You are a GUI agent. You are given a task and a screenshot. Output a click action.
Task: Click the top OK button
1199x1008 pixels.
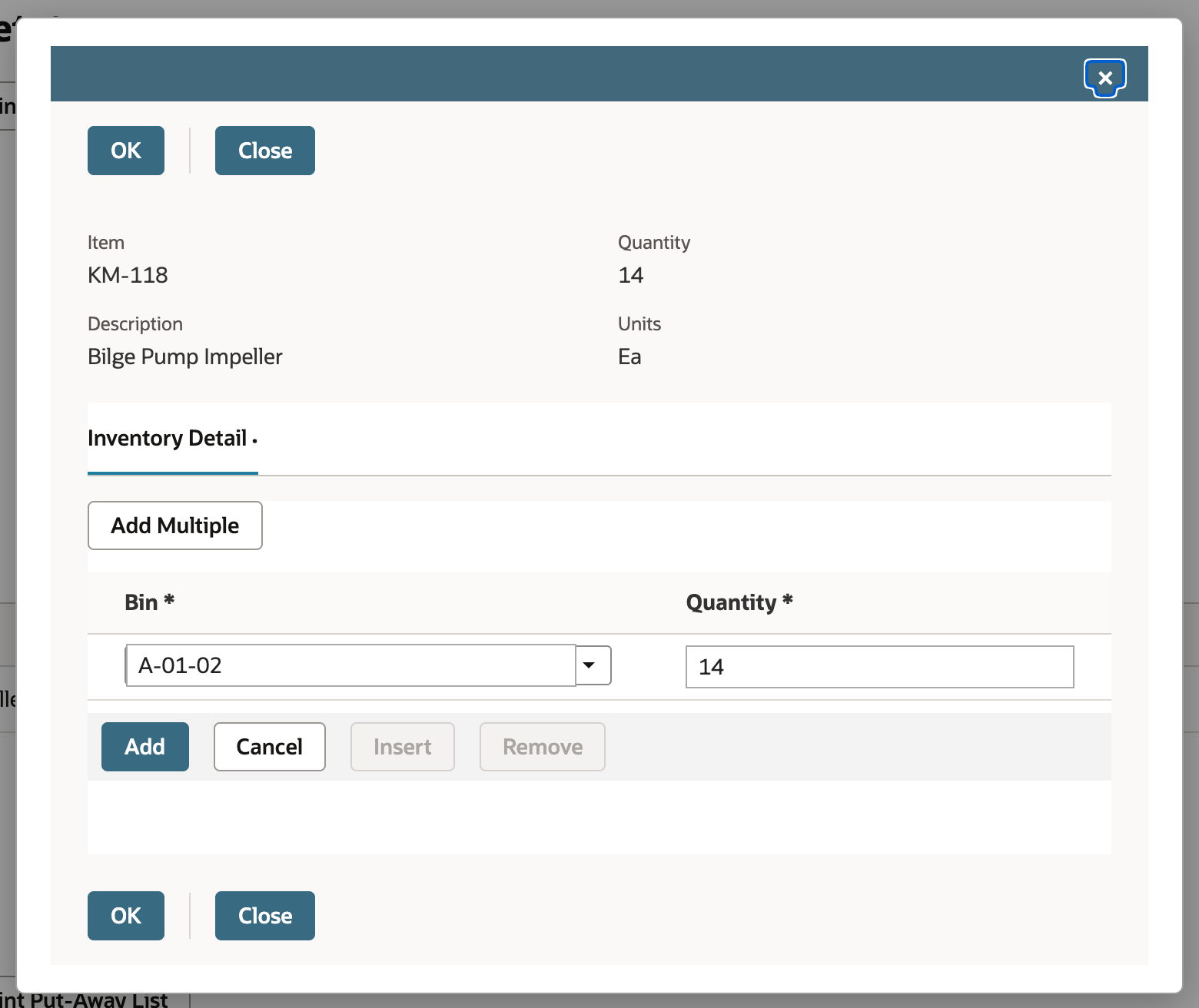click(126, 151)
